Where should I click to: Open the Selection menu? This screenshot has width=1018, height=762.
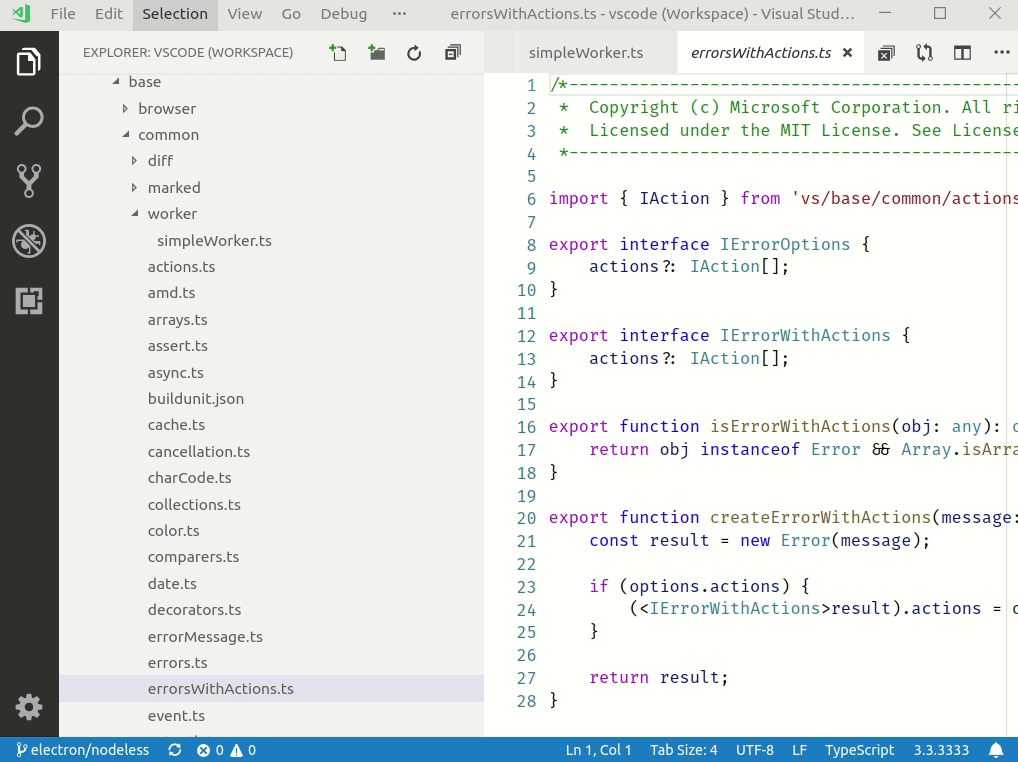pyautogui.click(x=175, y=14)
